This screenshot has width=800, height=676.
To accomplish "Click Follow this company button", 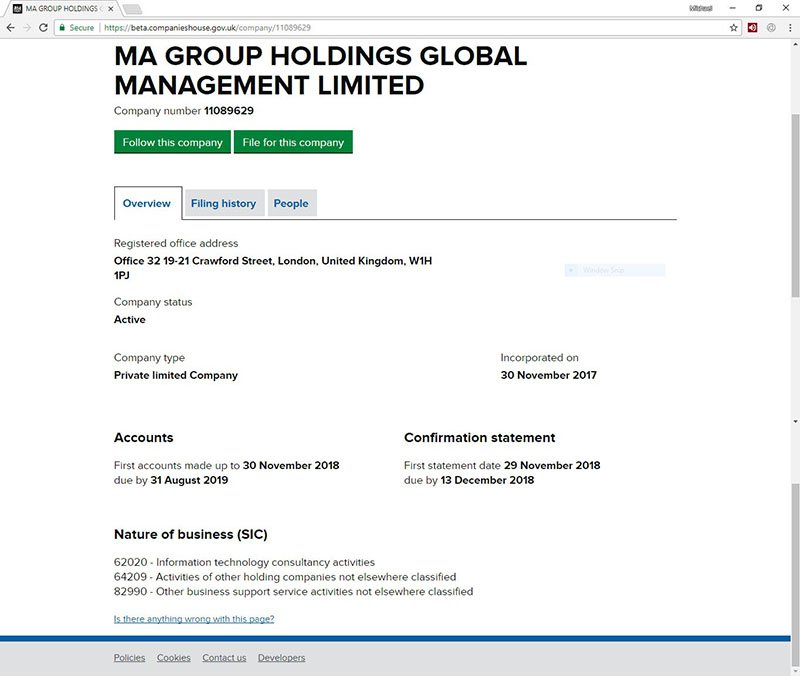I will (172, 142).
